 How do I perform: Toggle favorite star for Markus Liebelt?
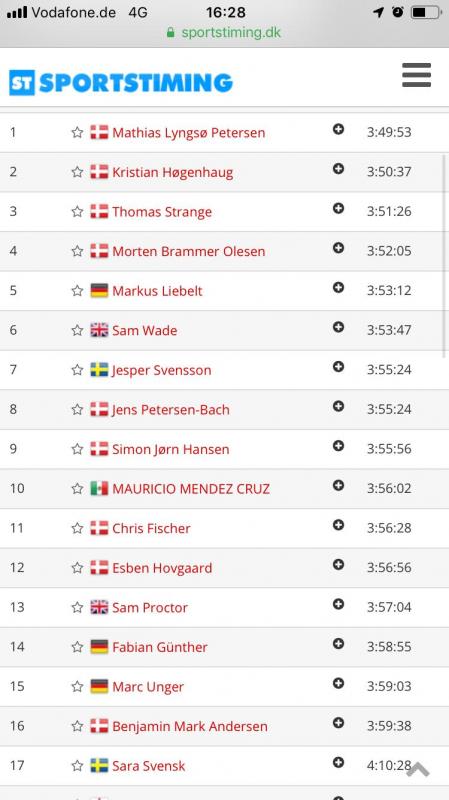pos(77,291)
